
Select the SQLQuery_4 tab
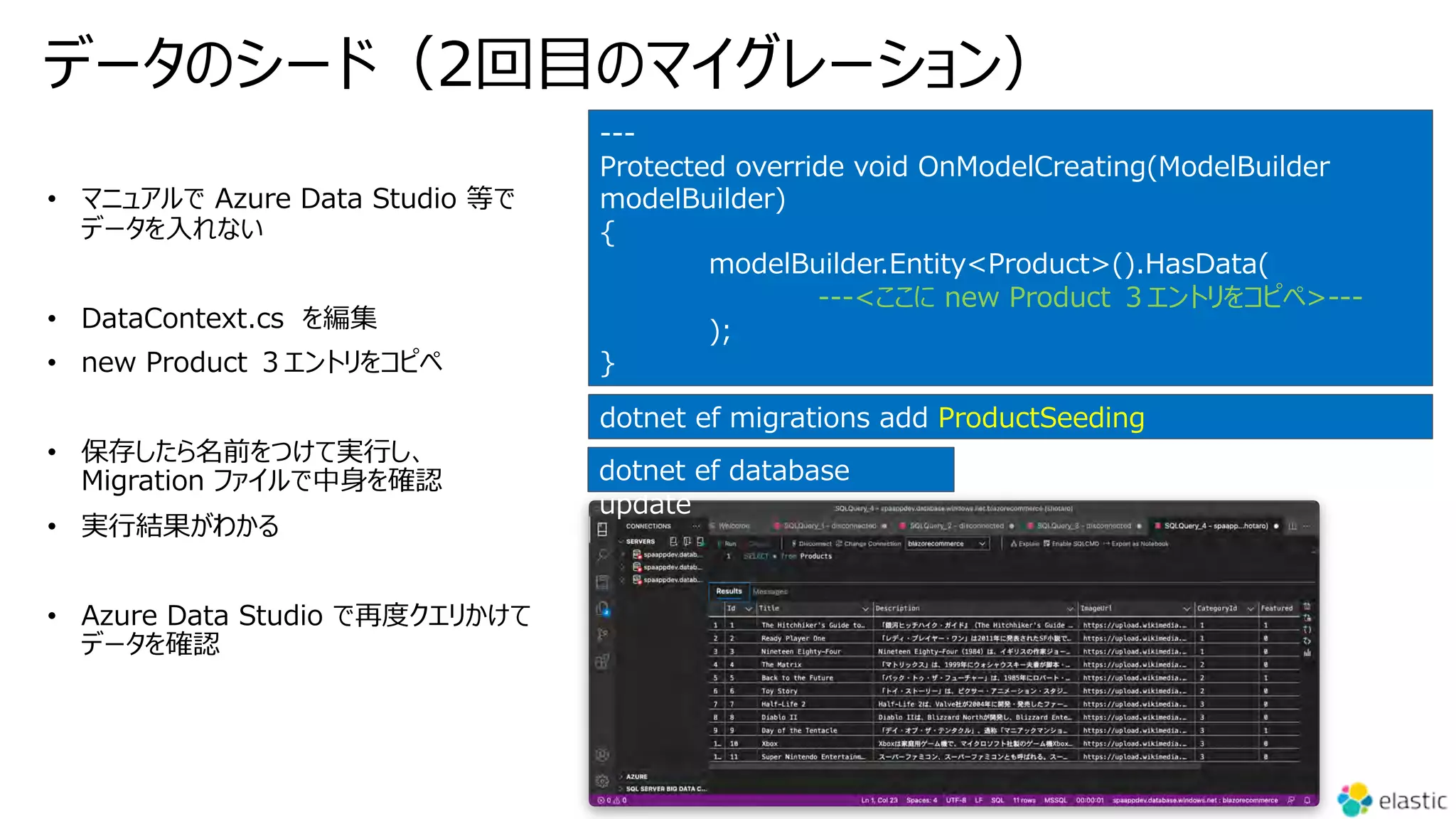[1215, 526]
